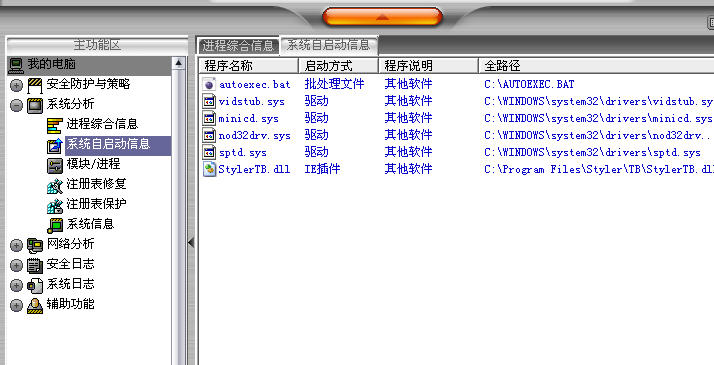Screen dimensions: 714x365
Task: Select the 系统分析 tree label
Action: click(x=71, y=104)
